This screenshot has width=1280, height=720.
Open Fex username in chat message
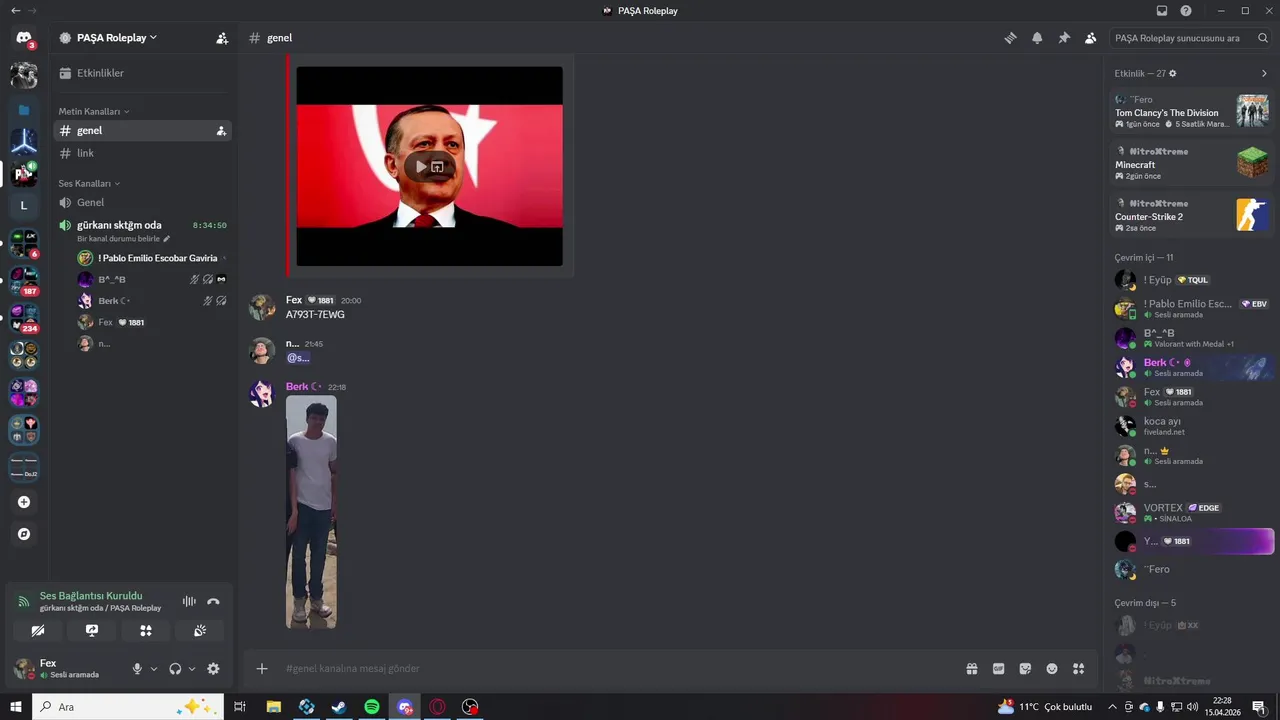[294, 300]
